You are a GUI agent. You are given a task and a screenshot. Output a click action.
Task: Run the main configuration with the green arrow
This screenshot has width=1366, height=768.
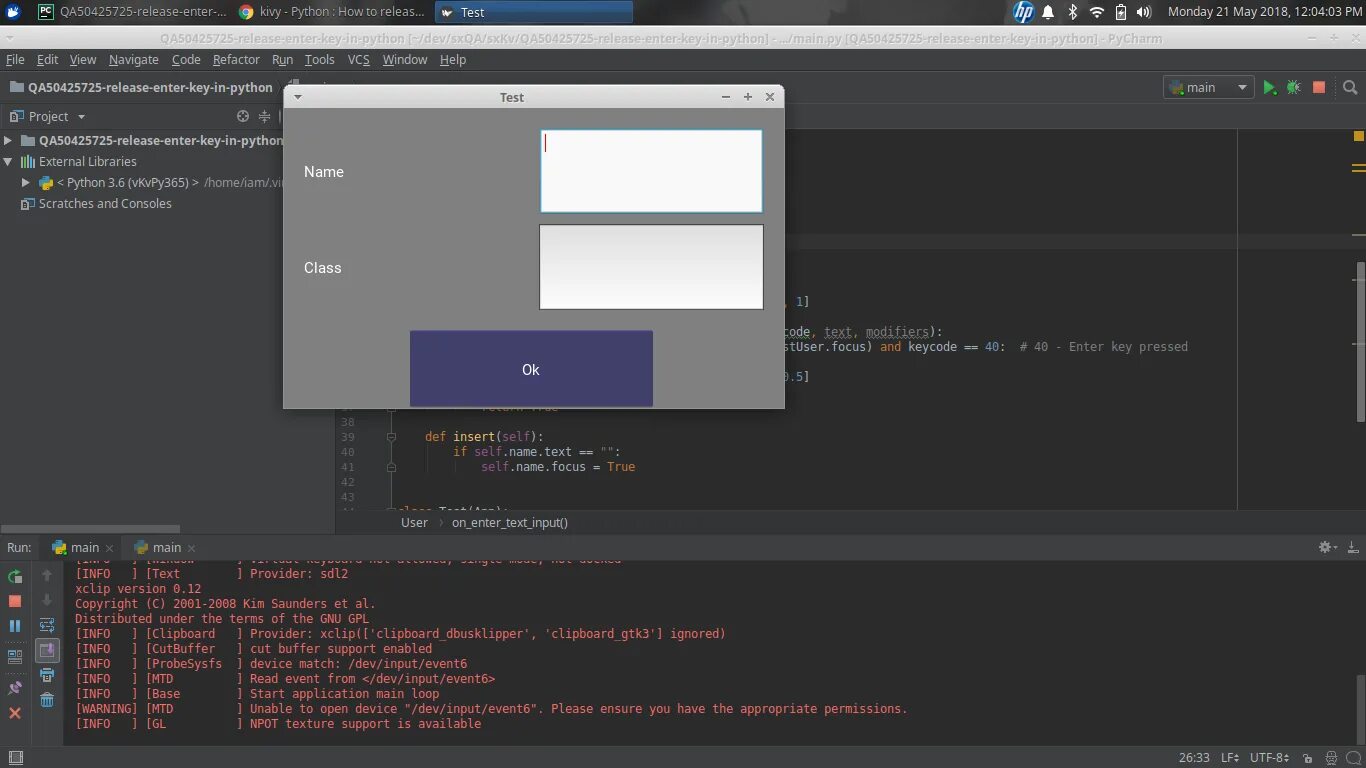pyautogui.click(x=1269, y=88)
